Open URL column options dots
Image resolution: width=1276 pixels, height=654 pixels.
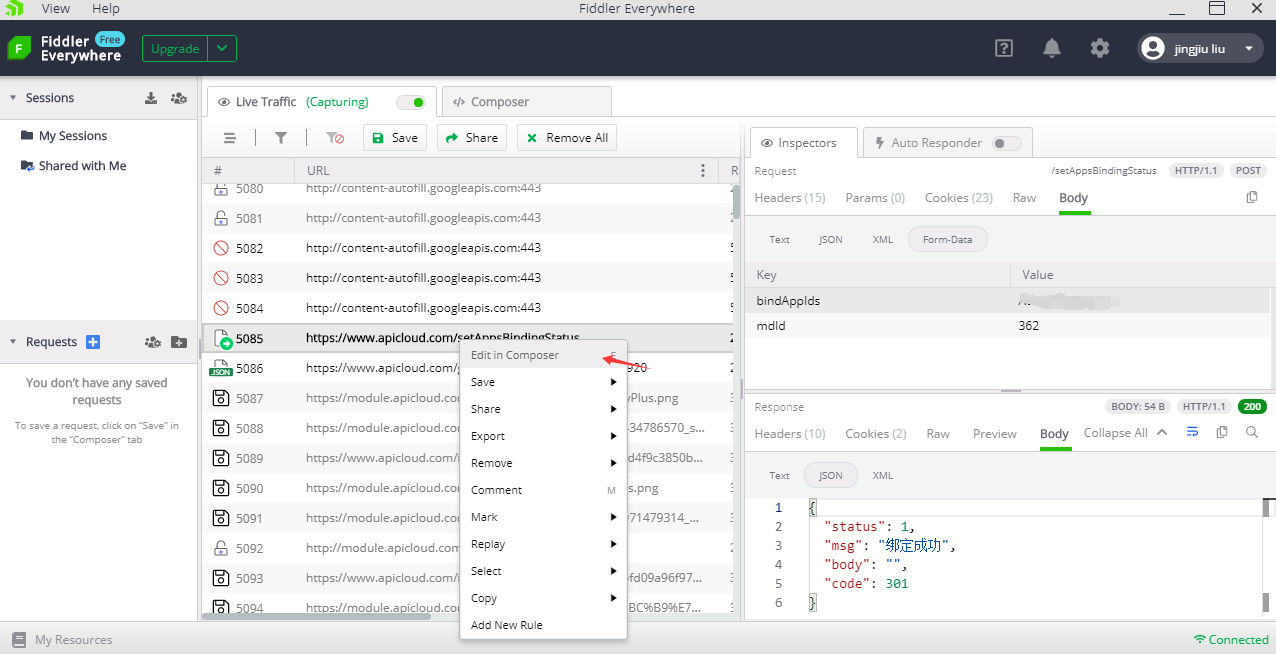click(703, 171)
